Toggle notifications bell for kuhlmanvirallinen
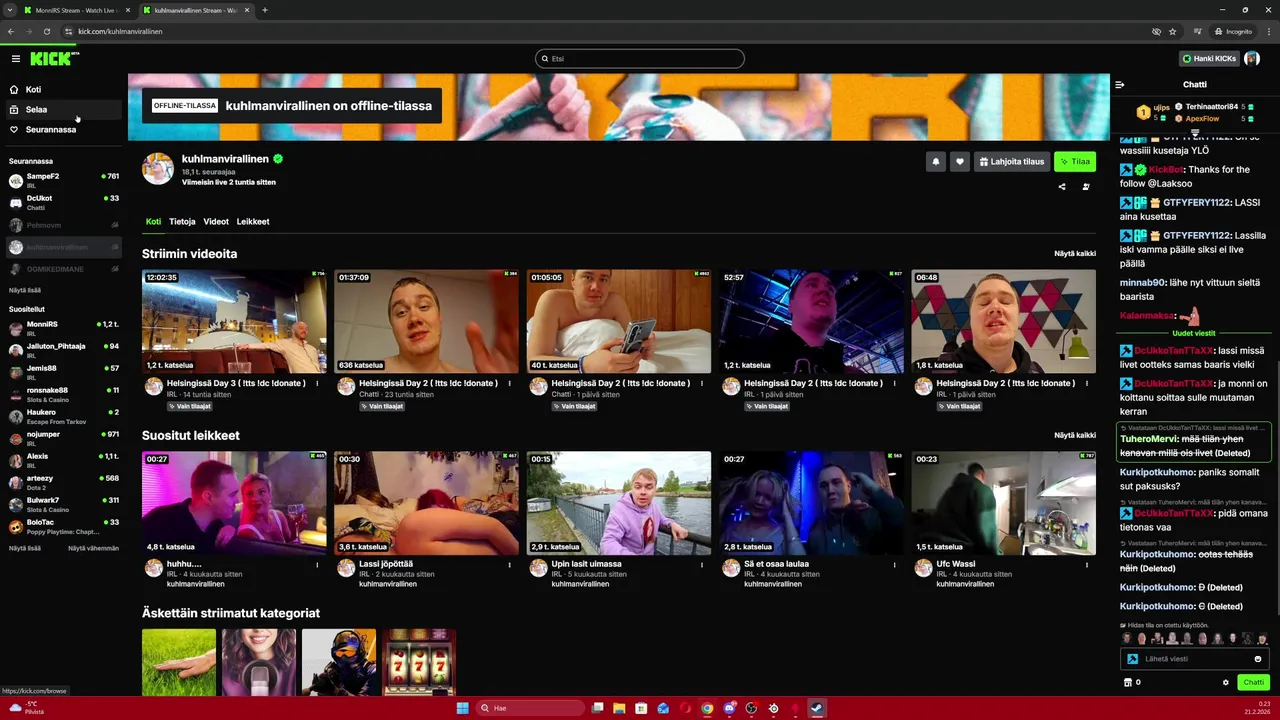1280x720 pixels. (935, 161)
